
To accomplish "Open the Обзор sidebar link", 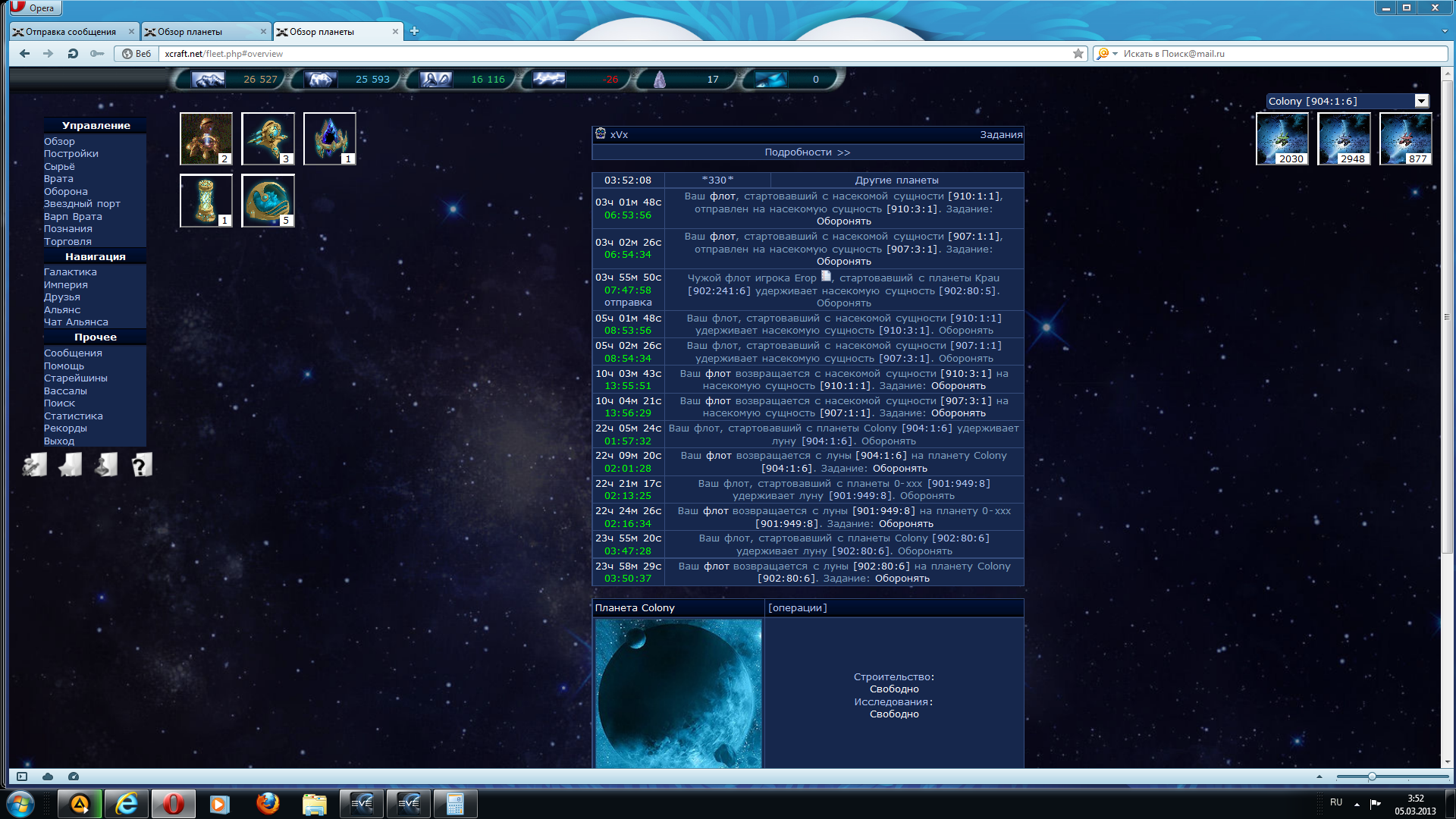I will tap(59, 141).
